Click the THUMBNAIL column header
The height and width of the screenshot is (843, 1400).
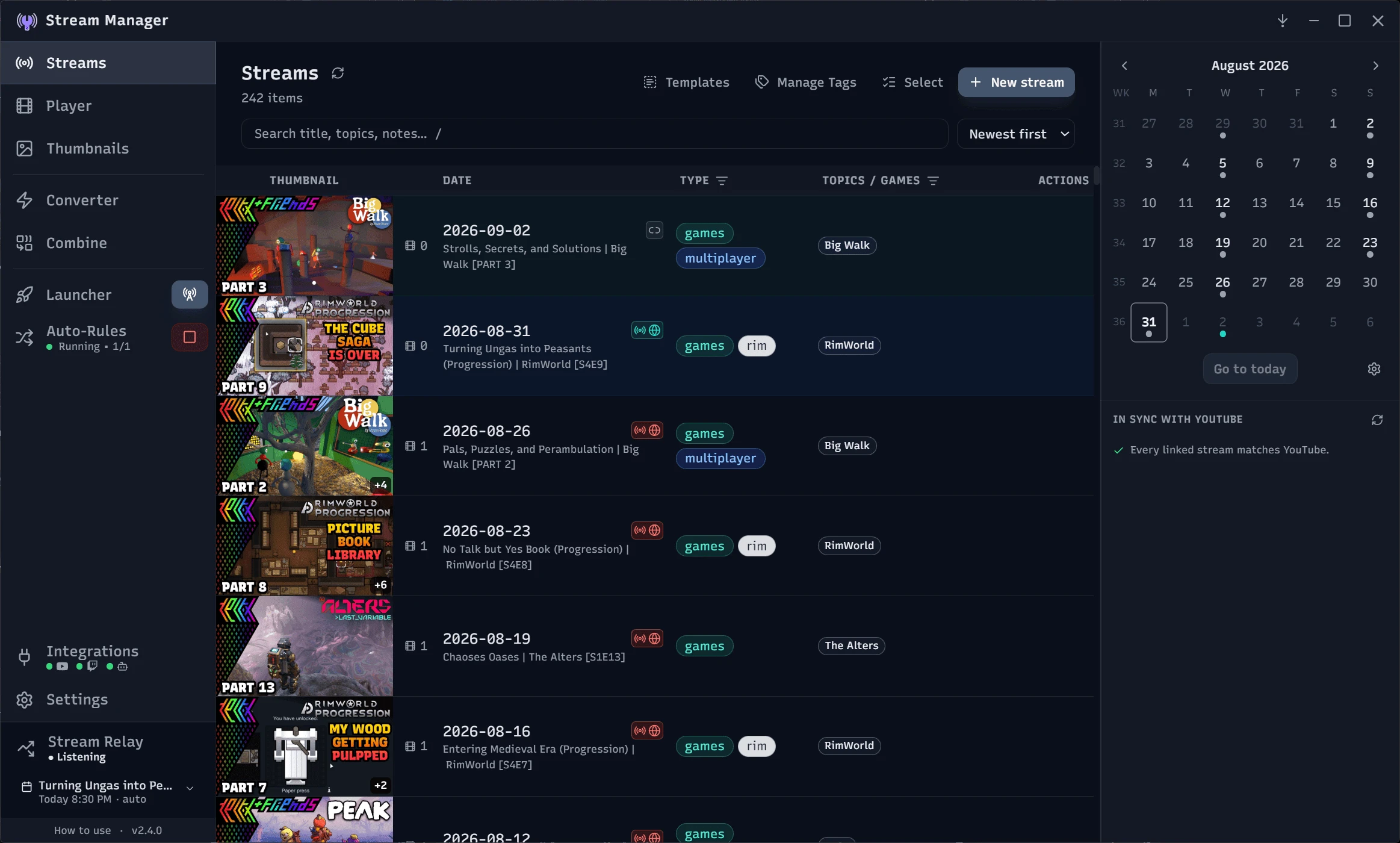tap(304, 181)
